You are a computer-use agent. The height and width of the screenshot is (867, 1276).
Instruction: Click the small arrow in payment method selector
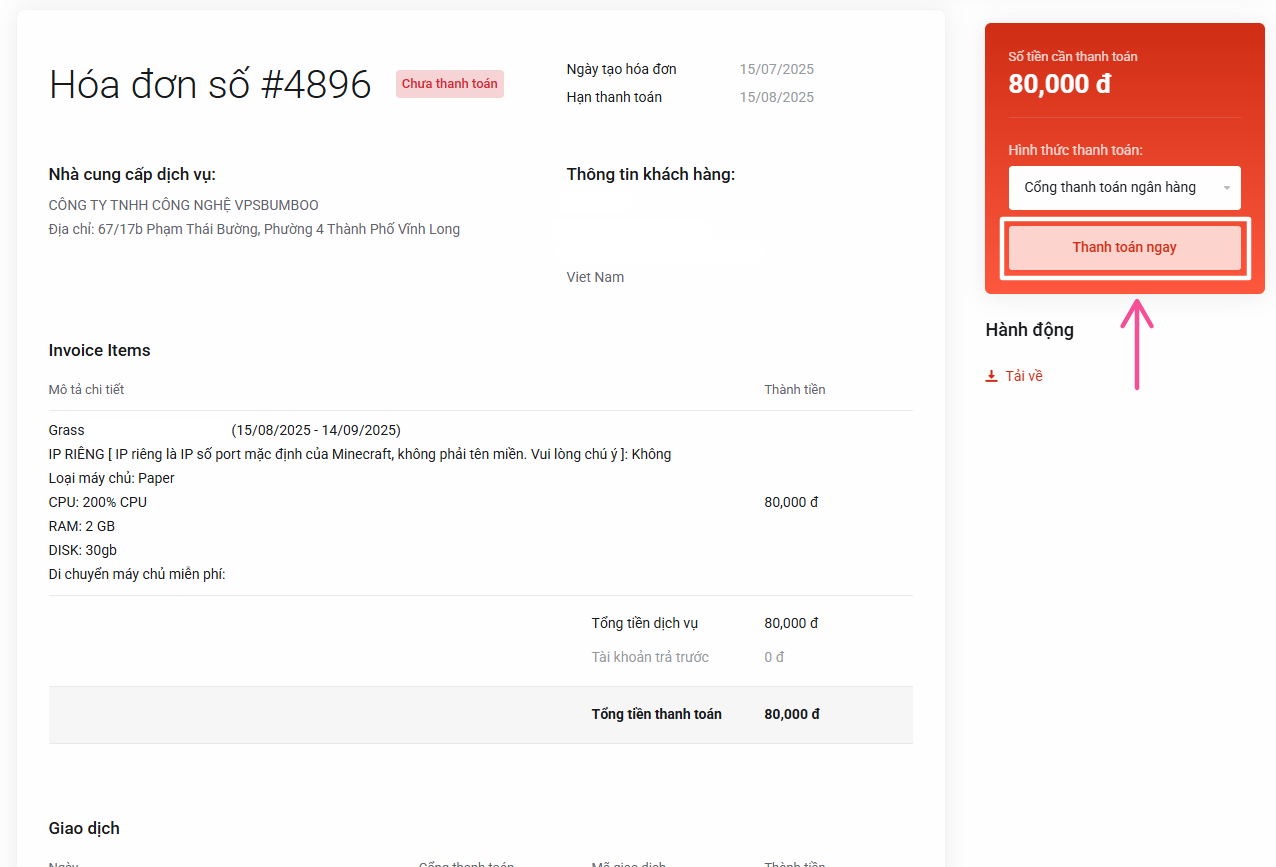click(1227, 188)
